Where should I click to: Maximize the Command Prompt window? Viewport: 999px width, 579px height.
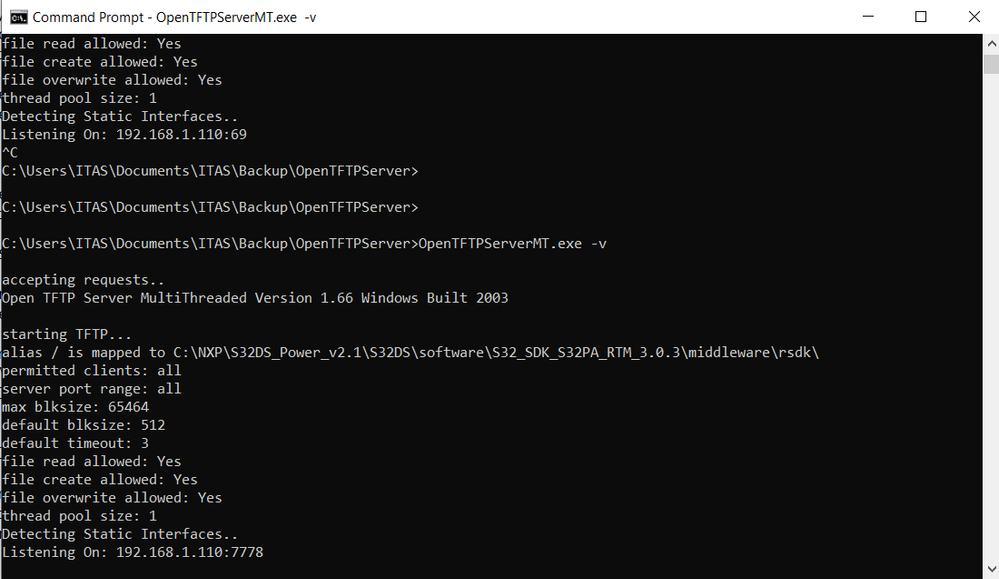pyautogui.click(x=921, y=17)
